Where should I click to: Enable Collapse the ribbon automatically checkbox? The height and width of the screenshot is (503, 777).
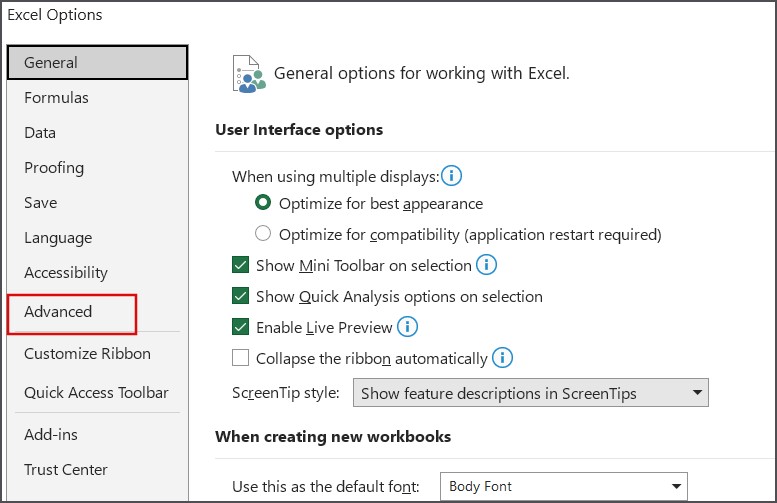click(x=240, y=358)
